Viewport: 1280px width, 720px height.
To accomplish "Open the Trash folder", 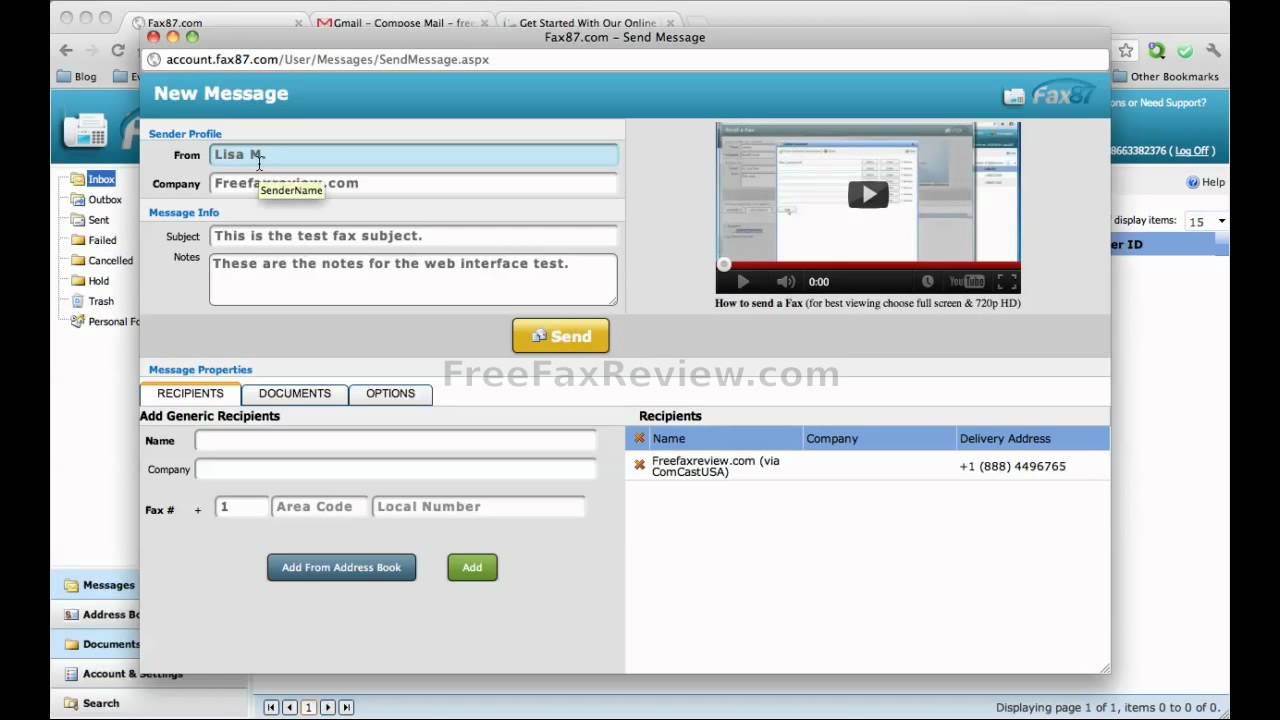I will (101, 301).
